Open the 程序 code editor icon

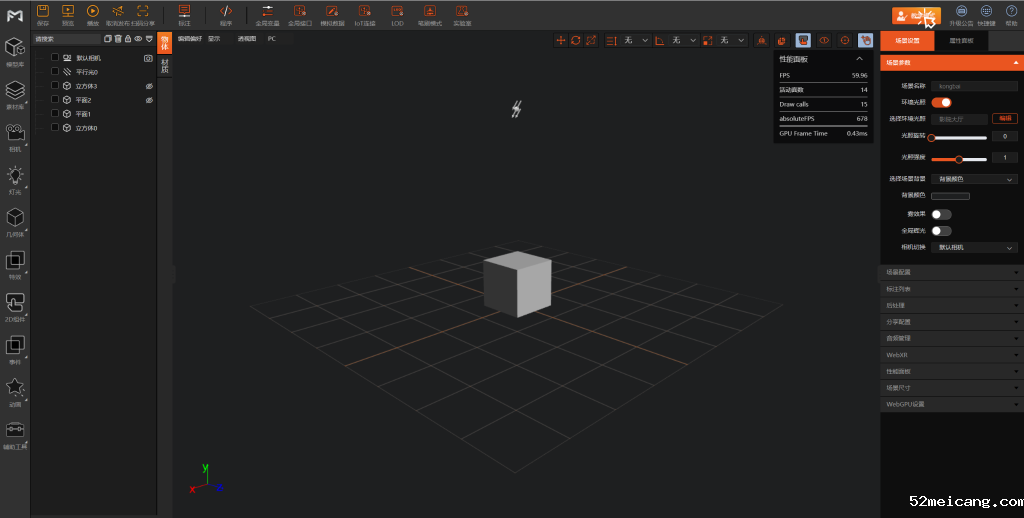(x=225, y=11)
